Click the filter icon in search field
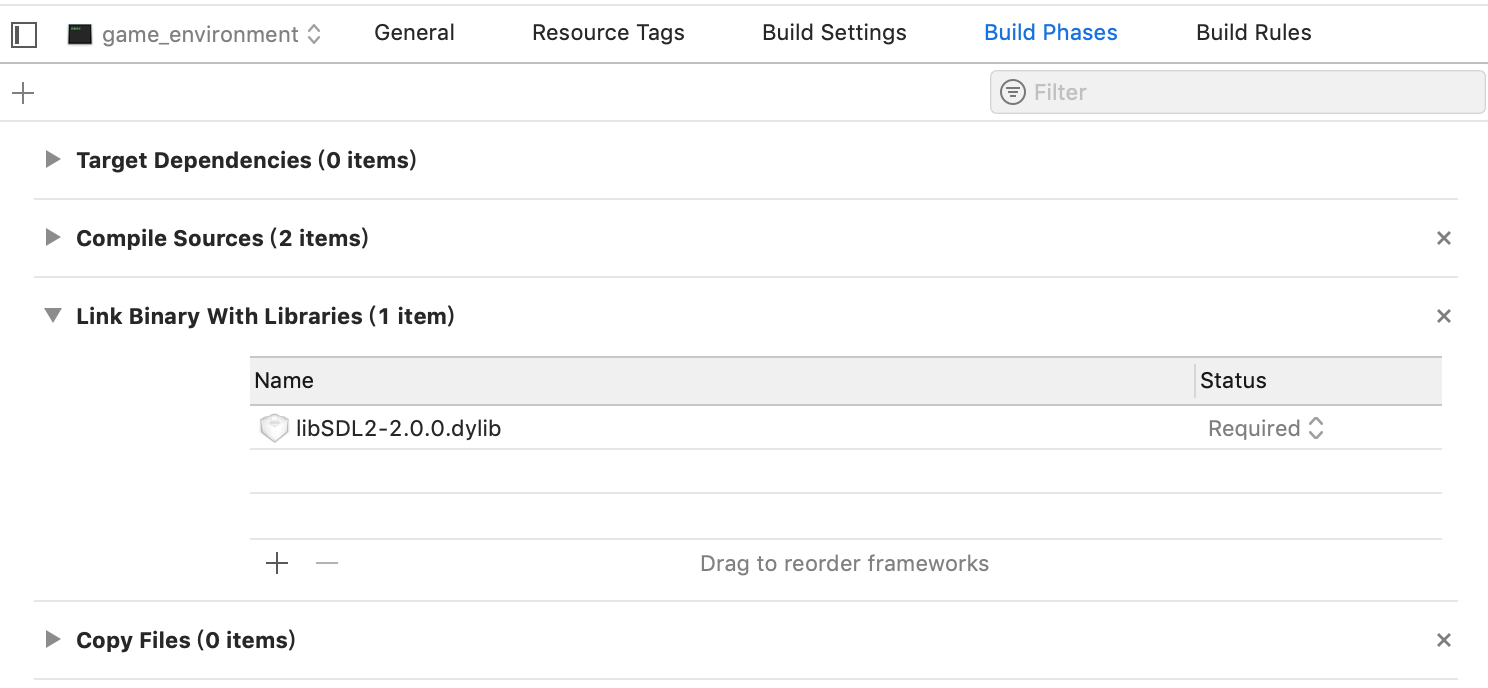The height and width of the screenshot is (688, 1488). tap(1013, 93)
